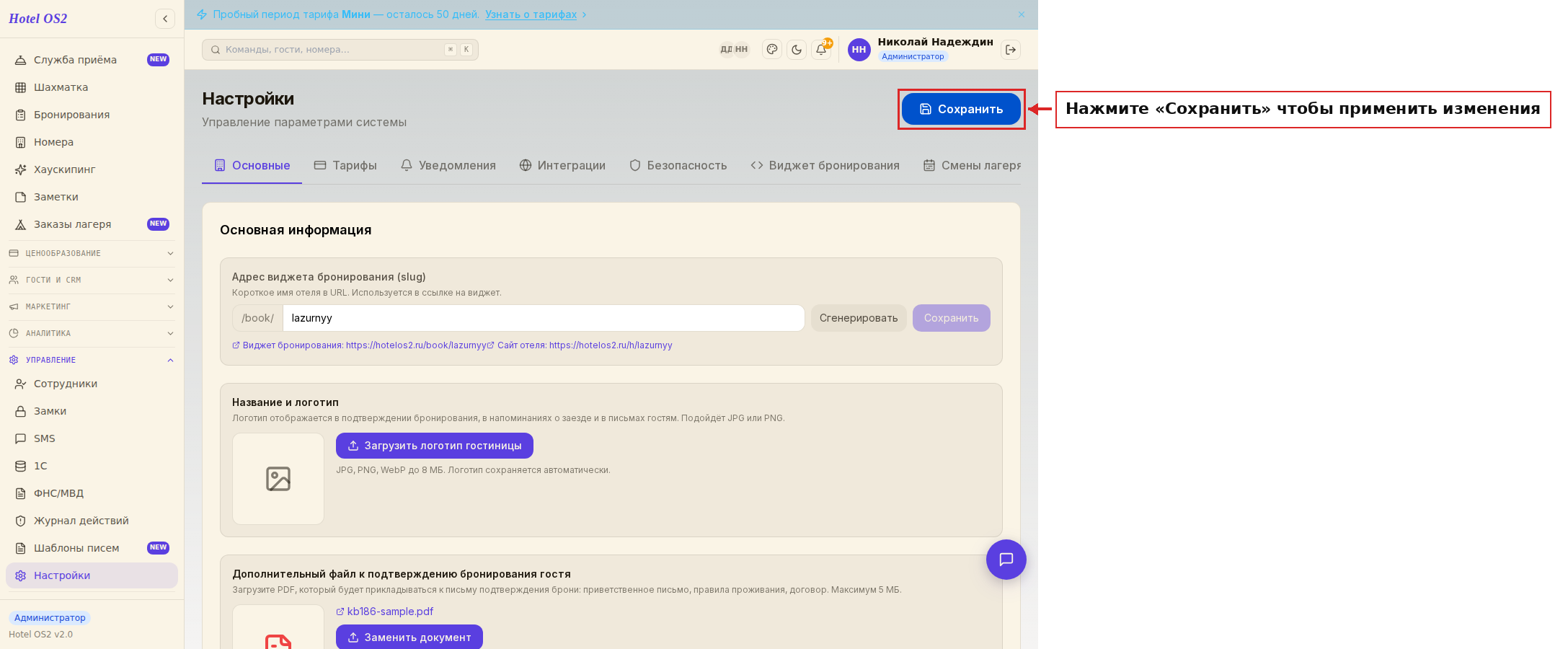This screenshot has width=1568, height=649.
Task: Dismiss the trial period banner
Action: (x=1022, y=14)
